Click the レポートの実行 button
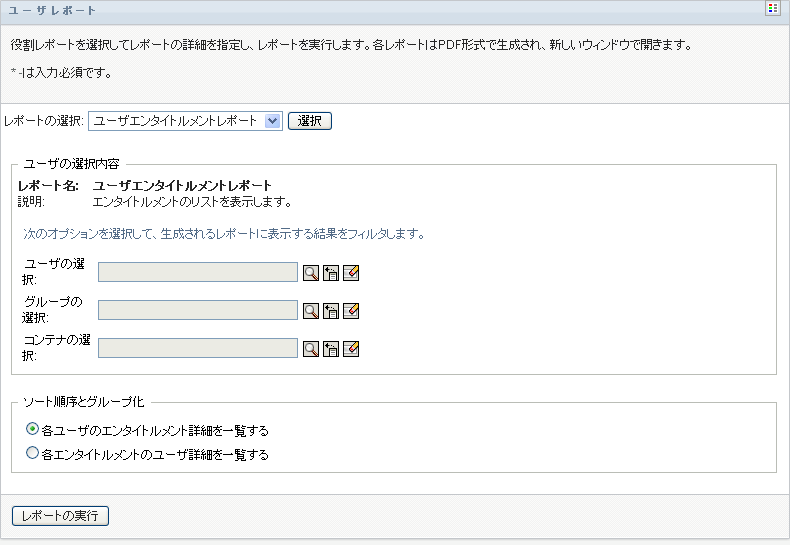790x545 pixels. coord(60,516)
